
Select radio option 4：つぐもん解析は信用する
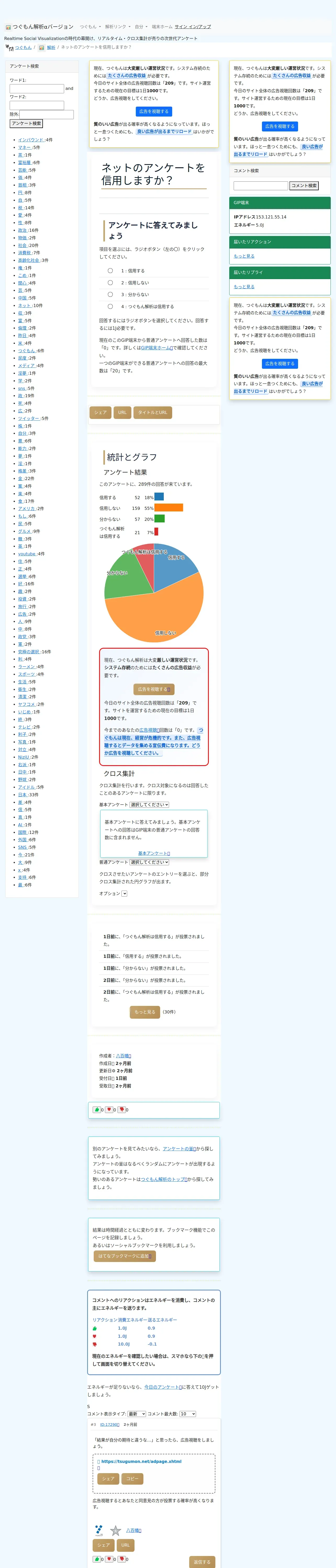(110, 306)
